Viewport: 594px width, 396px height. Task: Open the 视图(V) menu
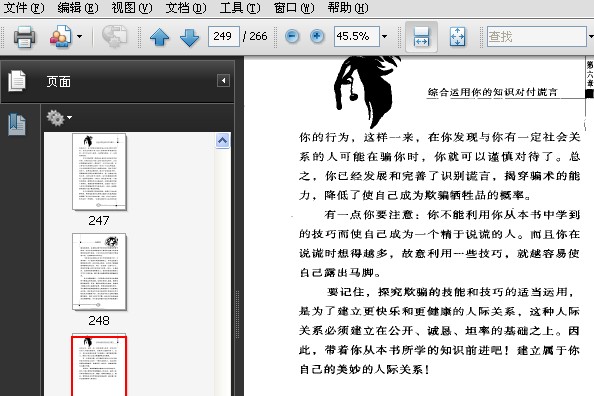pos(132,8)
